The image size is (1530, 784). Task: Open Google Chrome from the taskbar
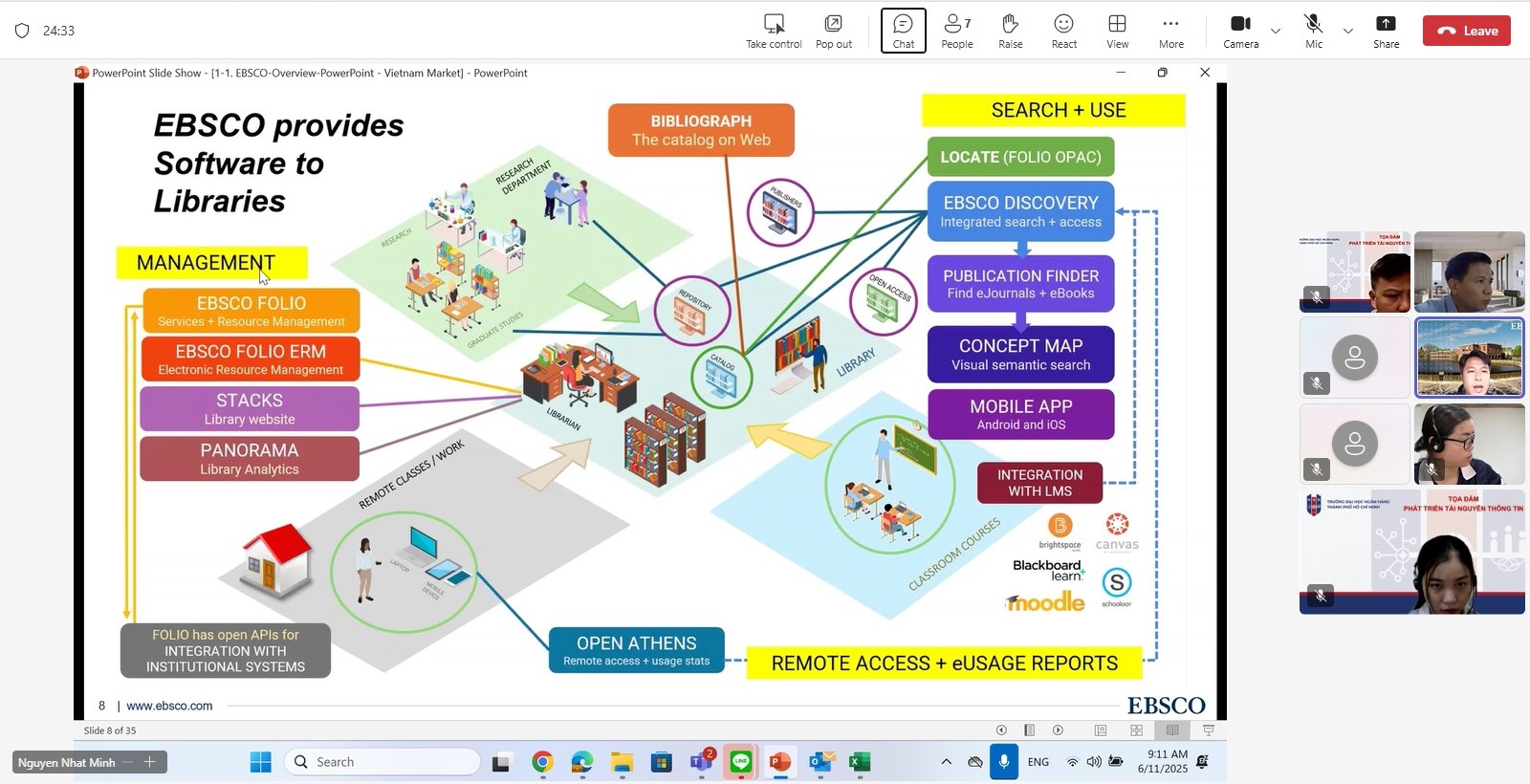coord(542,762)
